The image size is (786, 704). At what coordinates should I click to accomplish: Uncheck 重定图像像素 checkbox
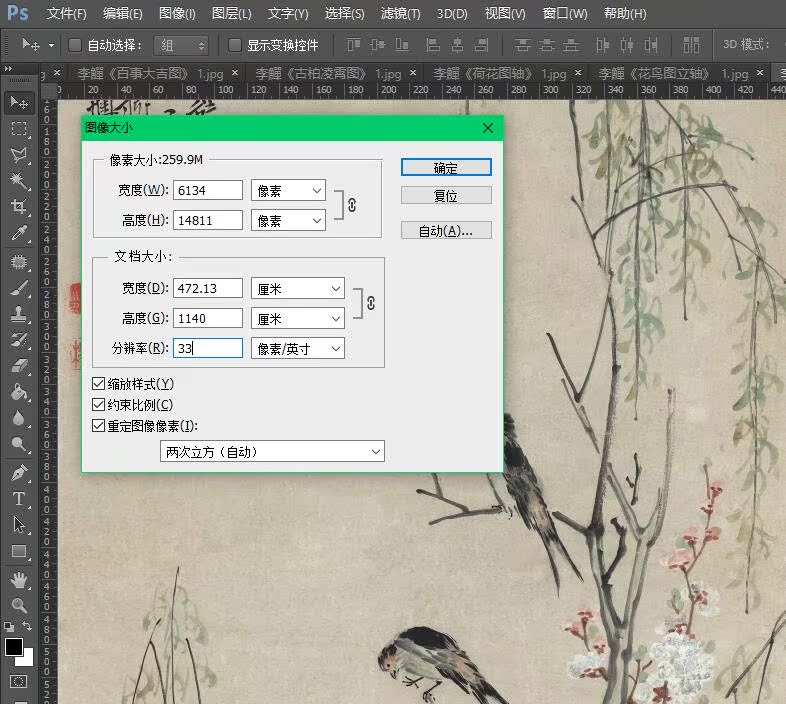[x=98, y=426]
